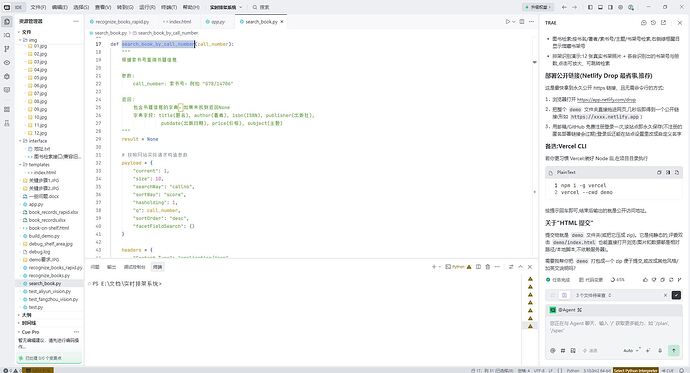Kill terminal with trash icon
This screenshot has width=690, height=373.
click(x=488, y=267)
